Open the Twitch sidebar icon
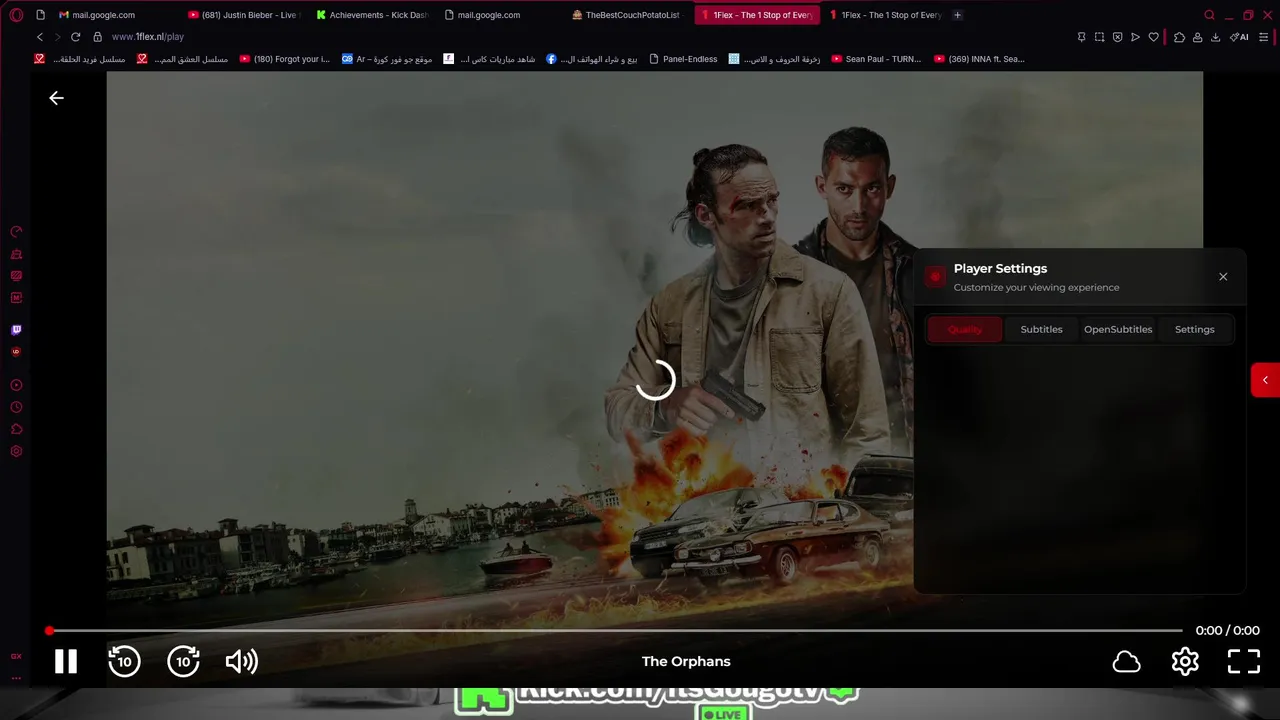The width and height of the screenshot is (1280, 720). click(16, 330)
